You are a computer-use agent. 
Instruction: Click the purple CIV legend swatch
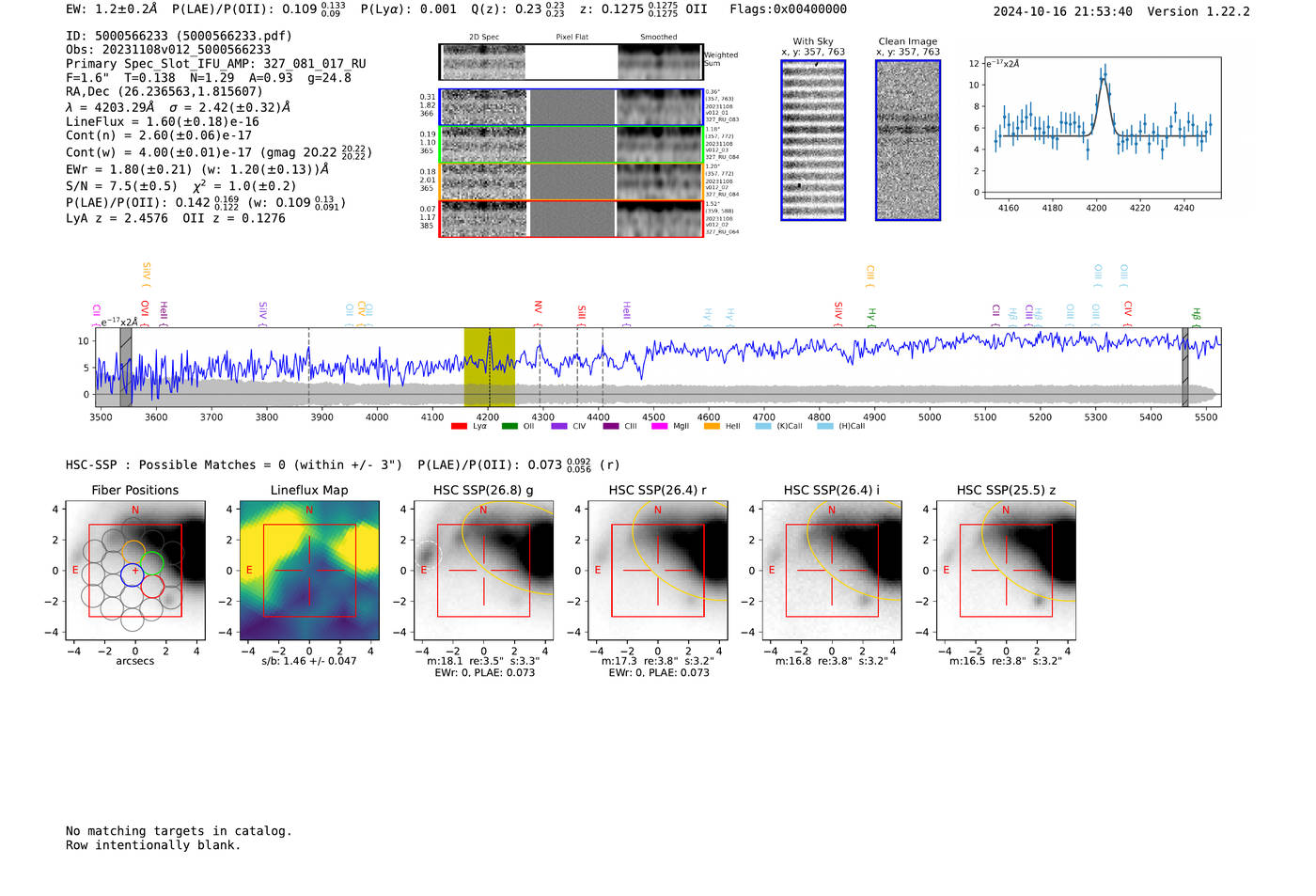pos(559,426)
